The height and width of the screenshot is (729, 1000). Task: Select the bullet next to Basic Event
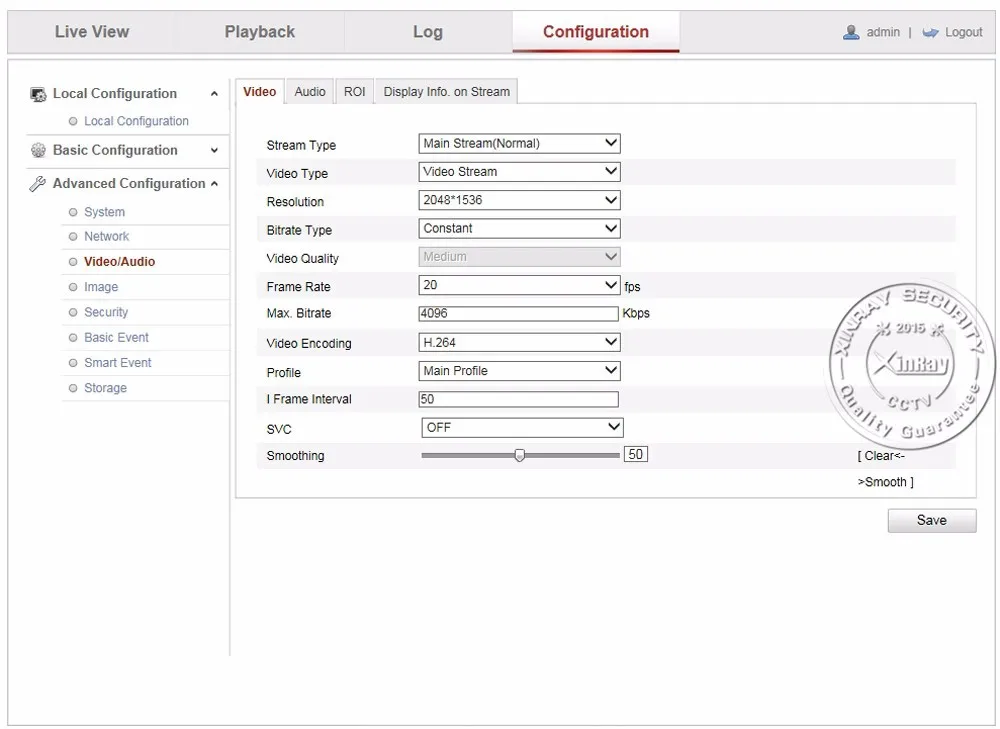coord(73,337)
